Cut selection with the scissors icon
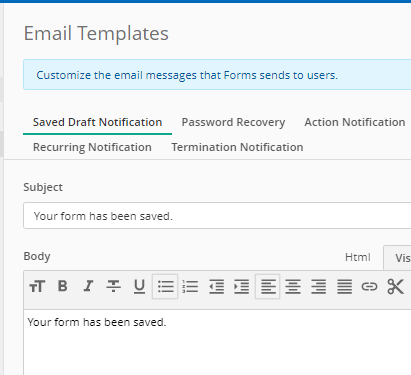This screenshot has width=411, height=375. [395, 286]
